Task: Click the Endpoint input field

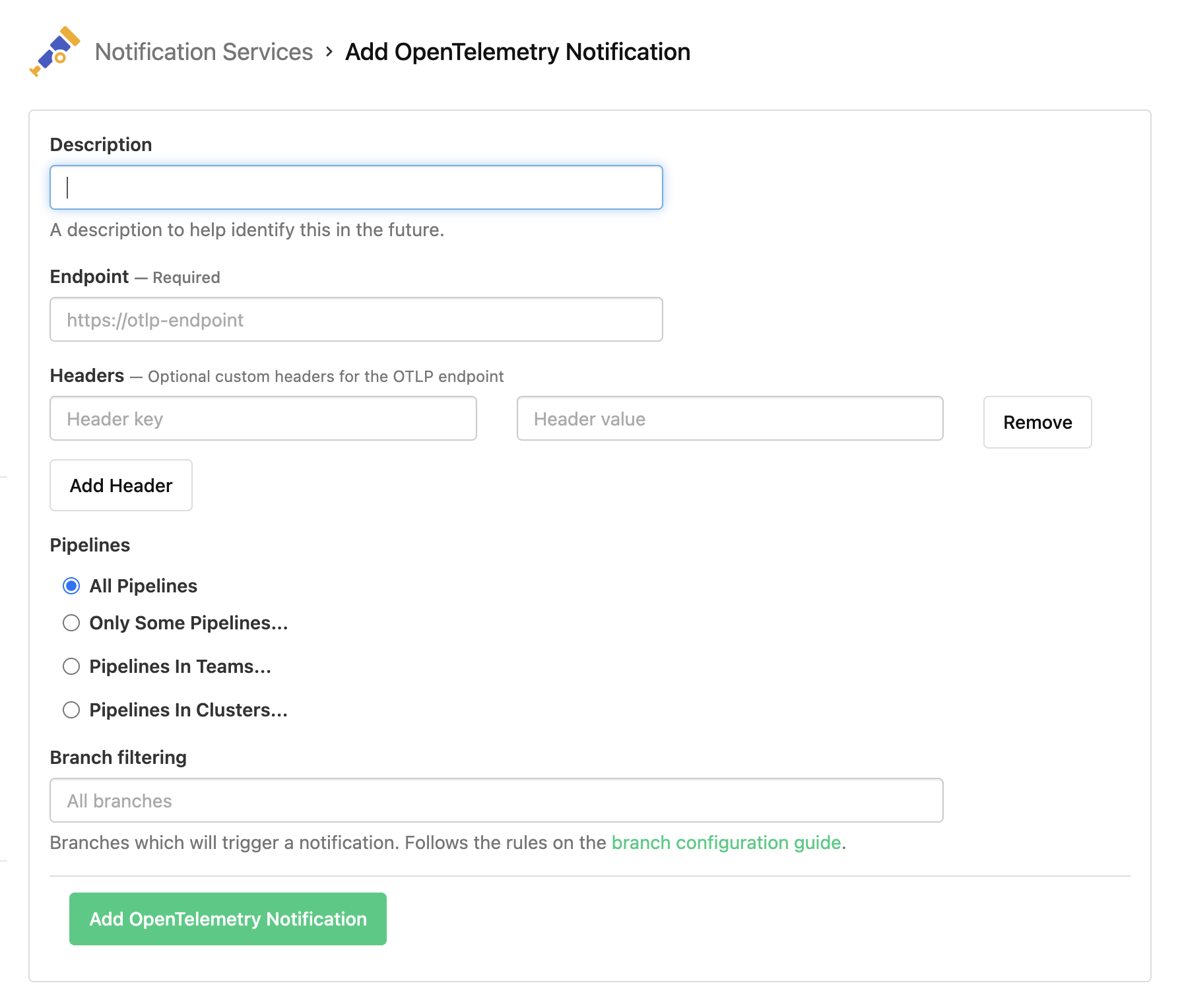Action: click(x=356, y=319)
